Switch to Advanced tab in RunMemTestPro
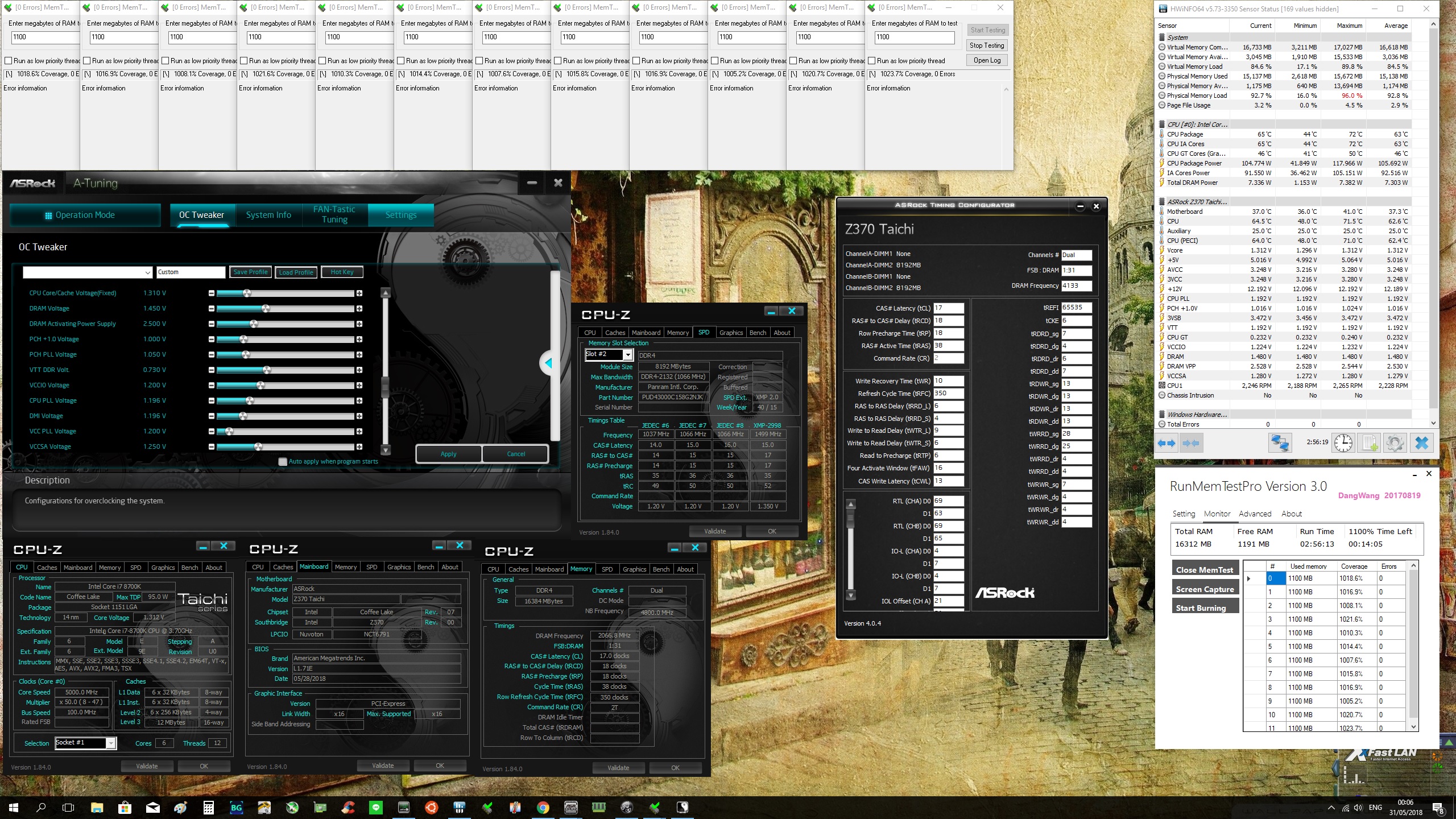The width and height of the screenshot is (1456, 819). click(x=1255, y=514)
